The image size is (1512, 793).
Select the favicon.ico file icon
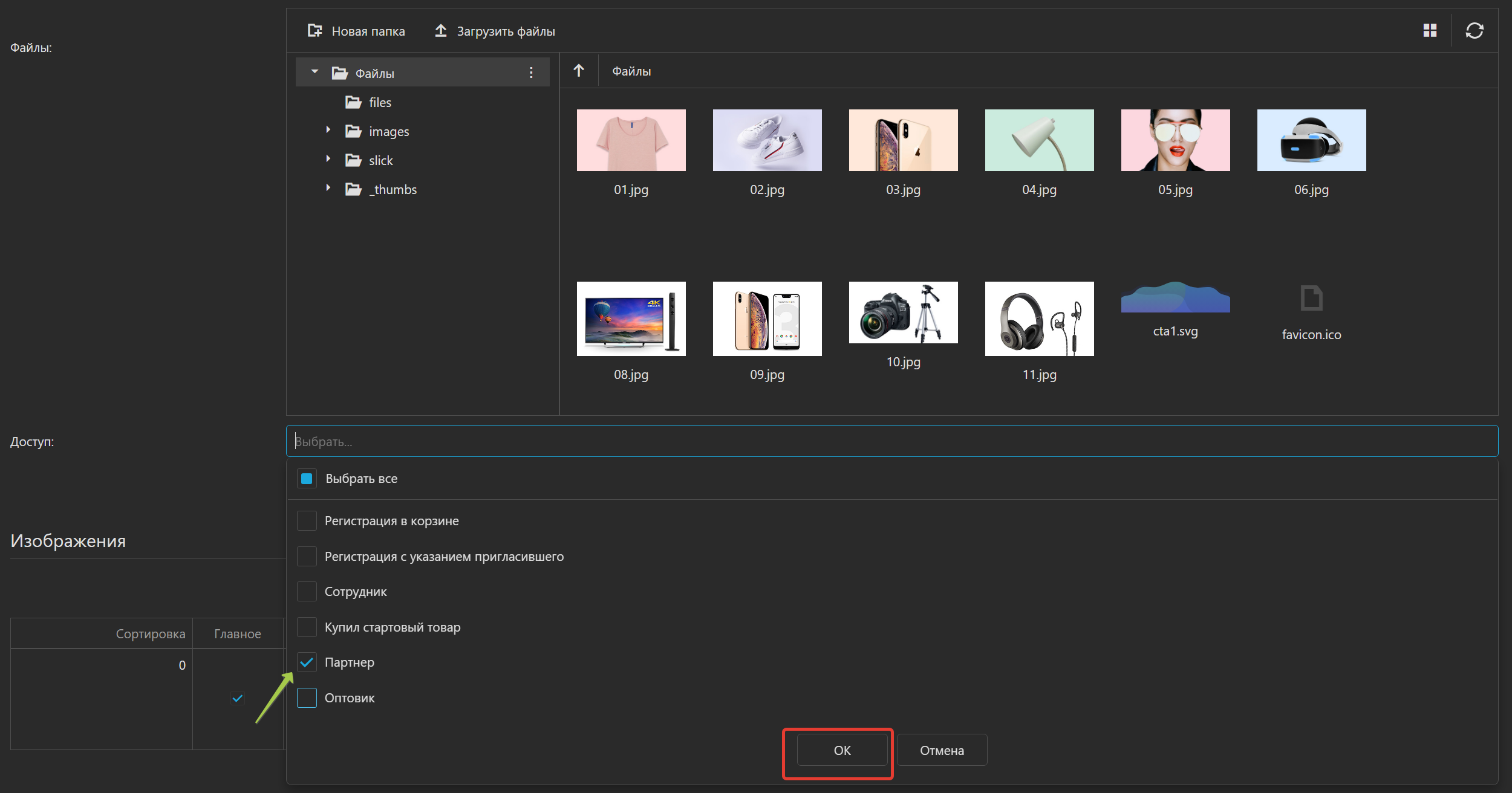pos(1311,299)
